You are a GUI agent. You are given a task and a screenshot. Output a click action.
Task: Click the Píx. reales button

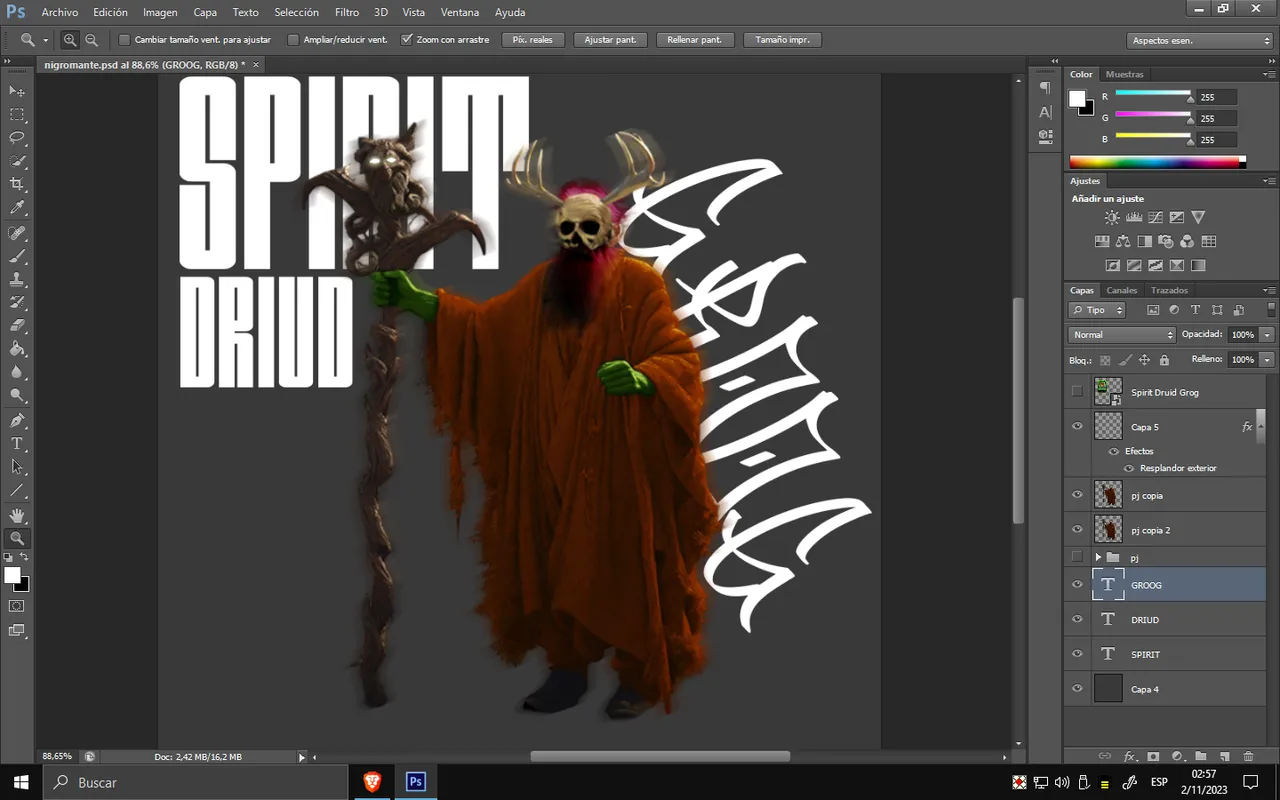click(533, 40)
